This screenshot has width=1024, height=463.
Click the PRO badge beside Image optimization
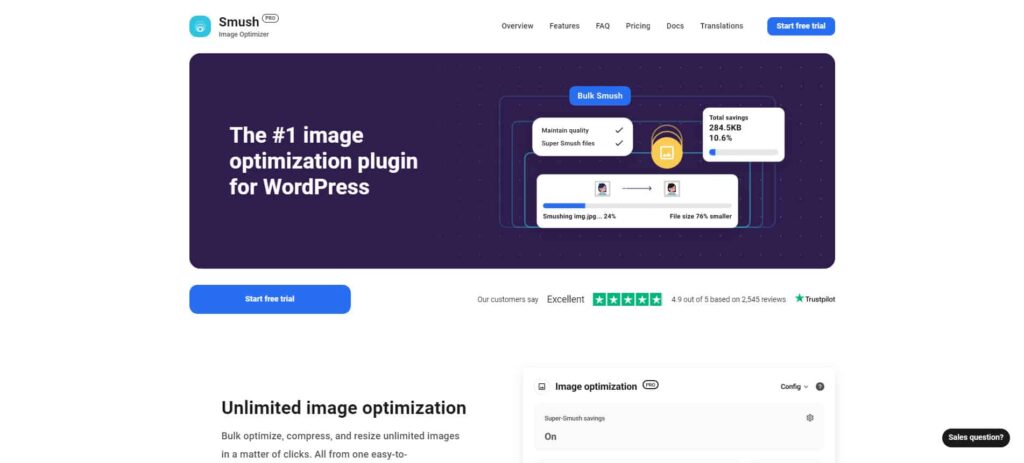(650, 385)
